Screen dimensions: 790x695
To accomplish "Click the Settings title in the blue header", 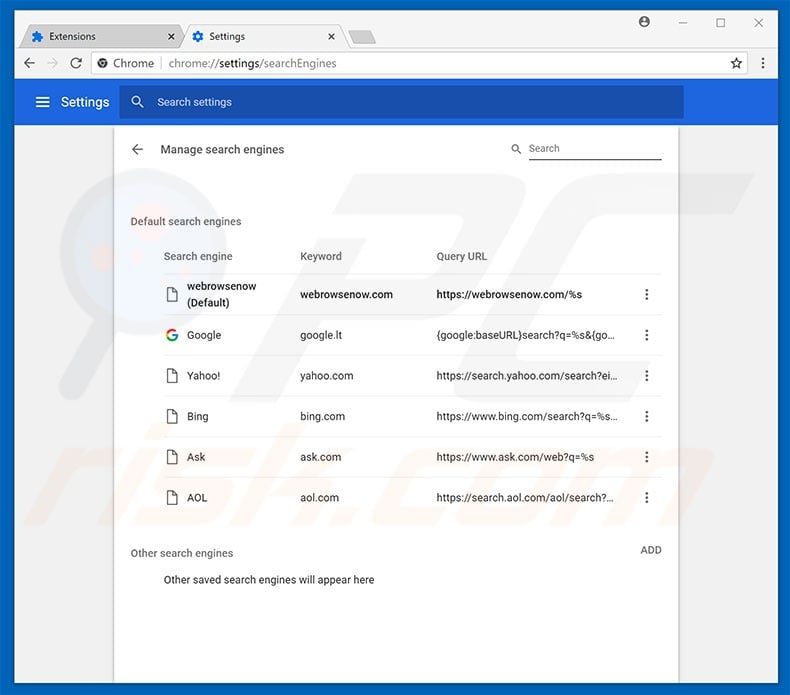I will point(85,102).
